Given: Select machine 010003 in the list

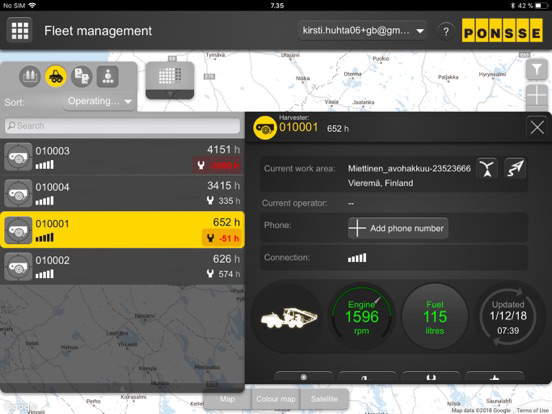Looking at the screenshot, I should [x=122, y=157].
